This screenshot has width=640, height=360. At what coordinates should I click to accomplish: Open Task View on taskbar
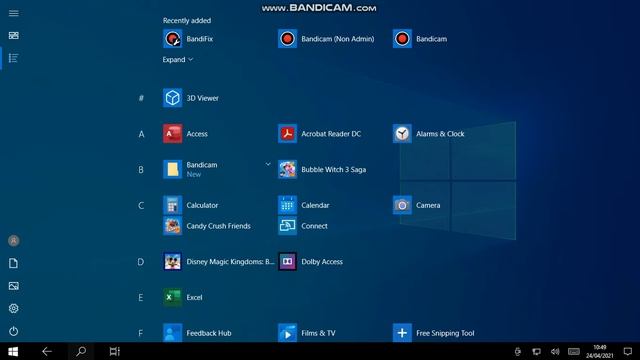click(115, 351)
